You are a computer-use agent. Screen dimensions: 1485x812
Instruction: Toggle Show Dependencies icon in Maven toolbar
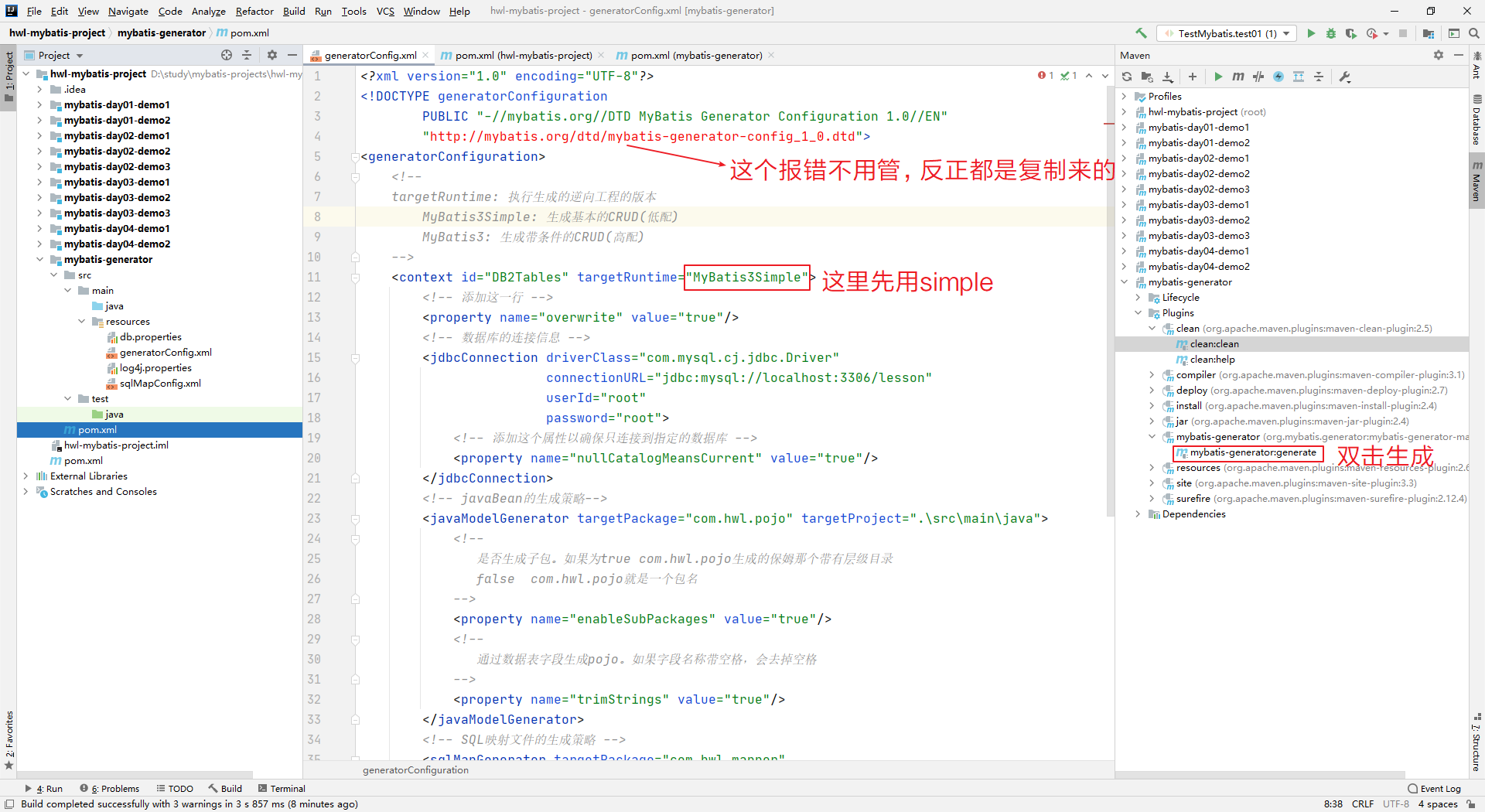[x=1299, y=77]
